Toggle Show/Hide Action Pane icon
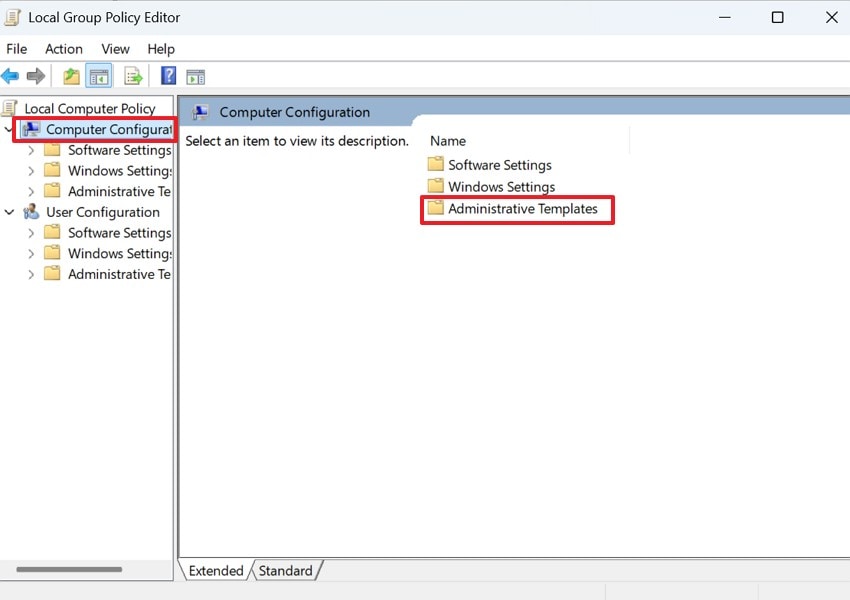This screenshot has height=600, width=850. 196,77
